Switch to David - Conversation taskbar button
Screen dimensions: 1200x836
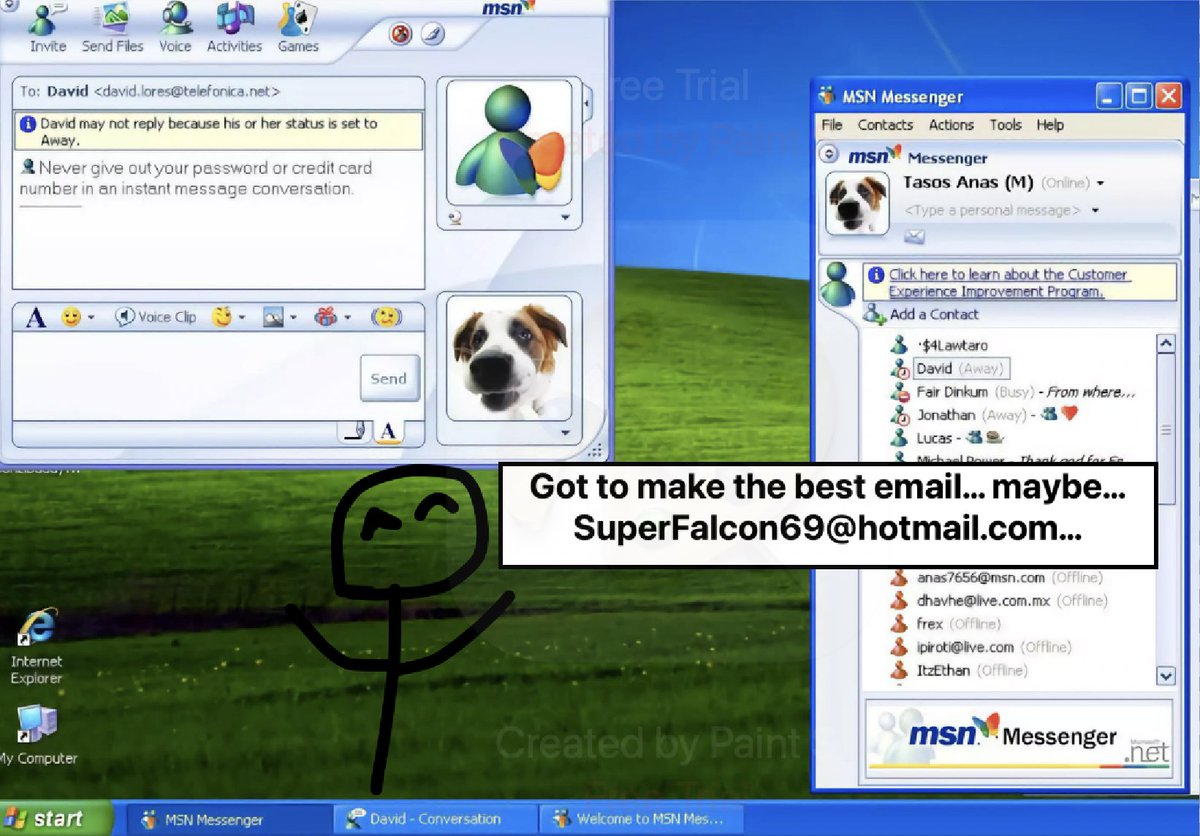pos(434,819)
